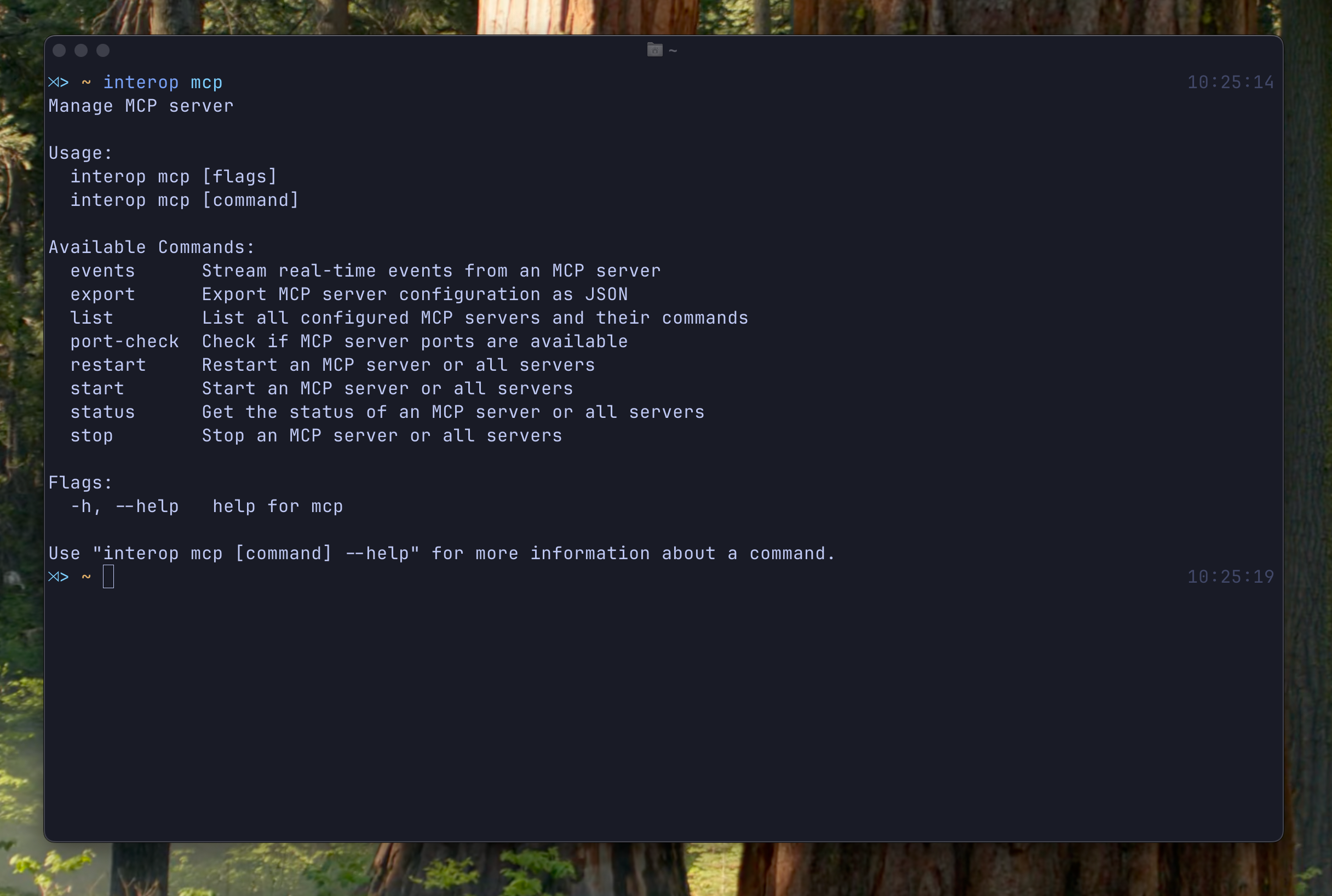The width and height of the screenshot is (1332, 896).
Task: Click the 'restart' command name
Action: pyautogui.click(x=108, y=365)
